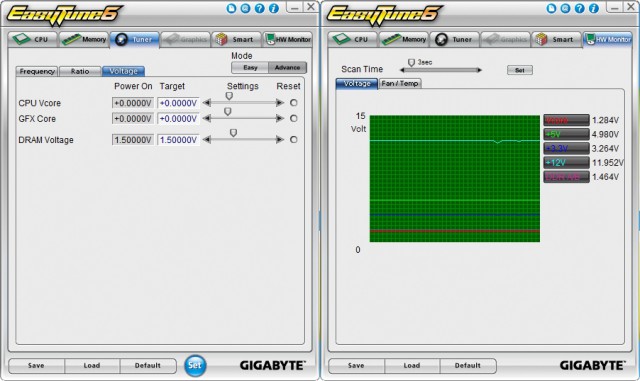Open the Smart tab in the right window
Screen dimensions: 640x381
pyautogui.click(x=556, y=40)
